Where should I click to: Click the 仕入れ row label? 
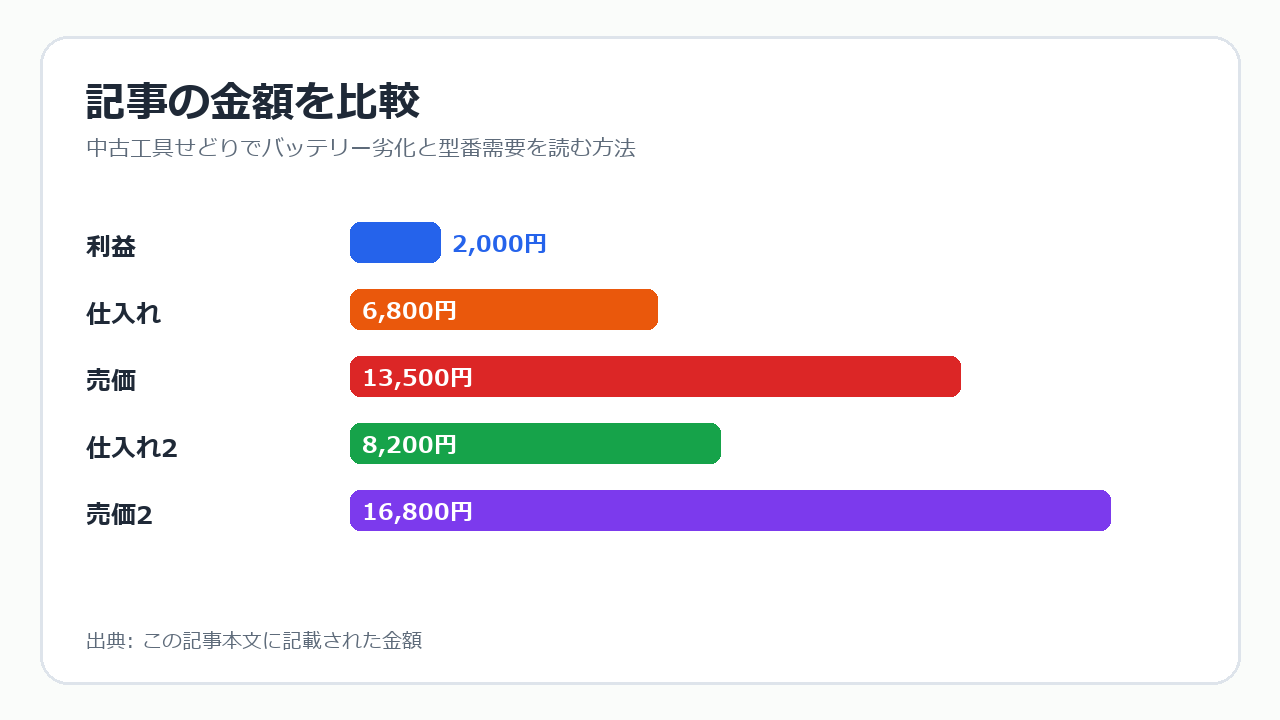pos(123,313)
